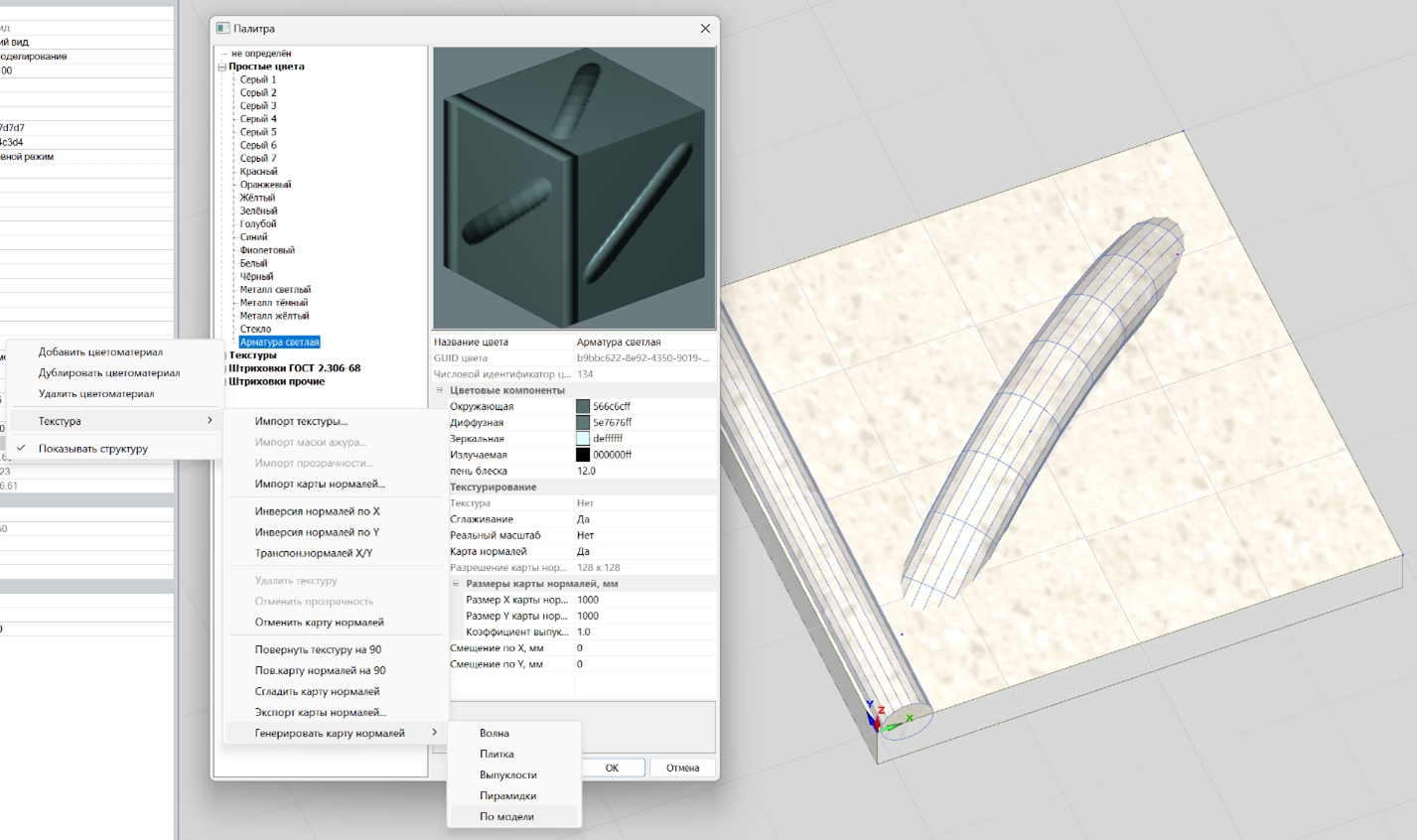The width and height of the screenshot is (1417, 840).
Task: Click the XYZ axis gizmo in viewport
Action: tap(879, 717)
